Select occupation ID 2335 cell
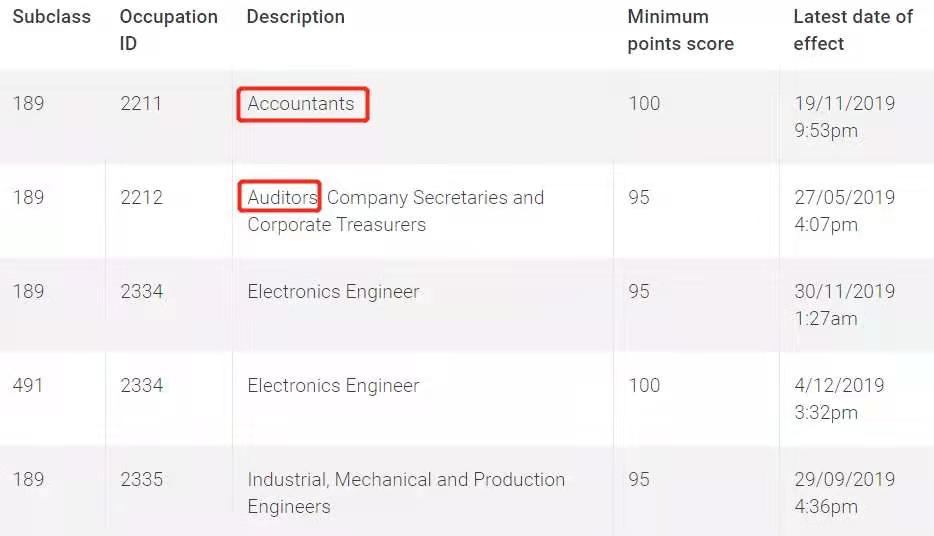The width and height of the screenshot is (934, 536). tap(141, 479)
